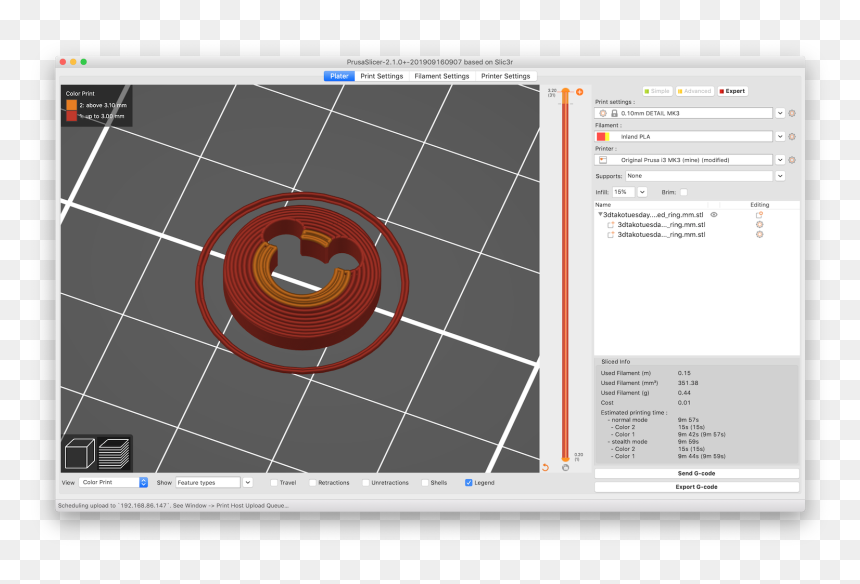Image resolution: width=860 pixels, height=584 pixels.
Task: Click the small icon under the layer slider
Action: (x=565, y=467)
